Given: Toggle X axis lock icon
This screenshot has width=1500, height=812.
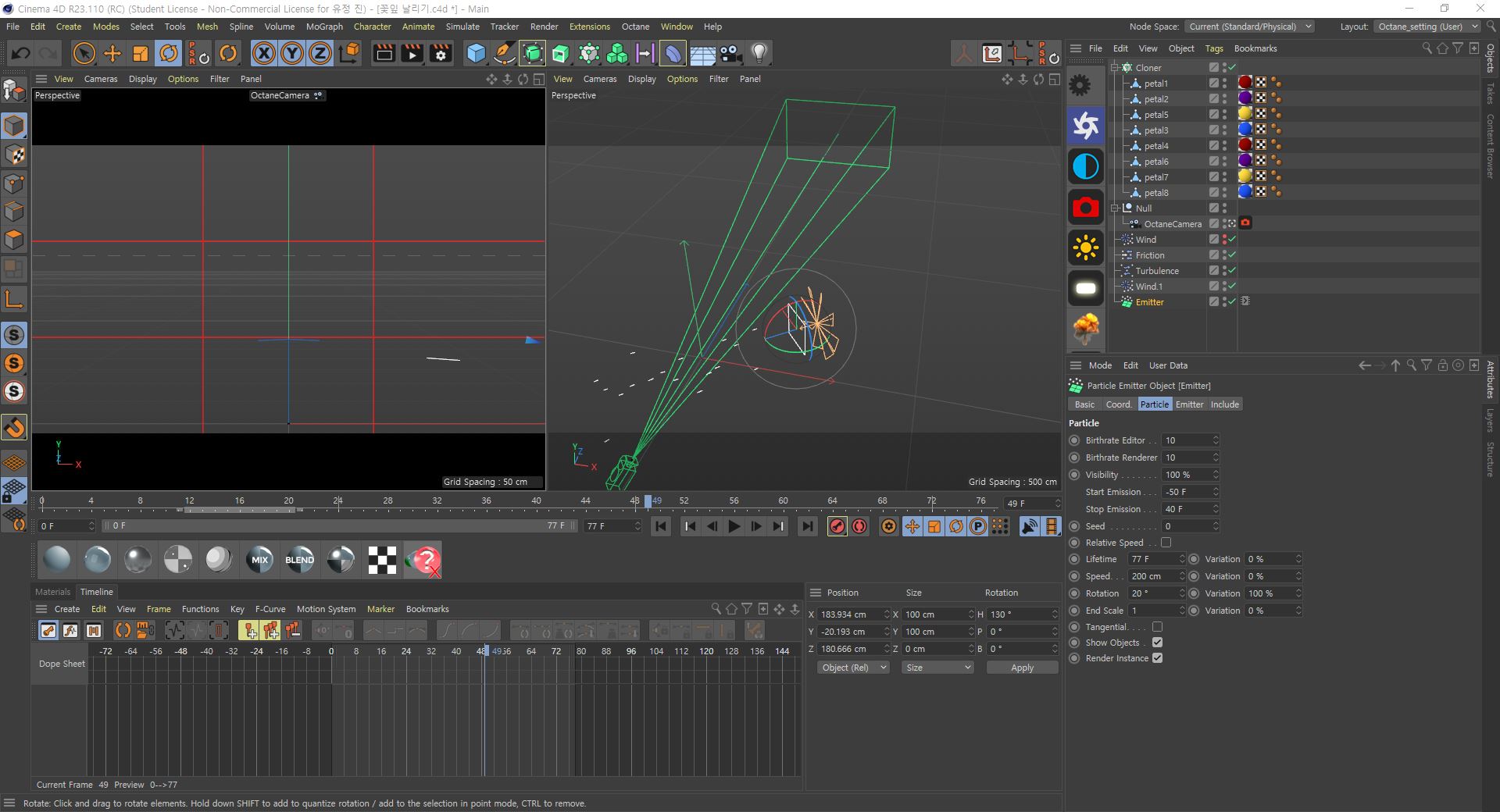Looking at the screenshot, I should point(264,53).
